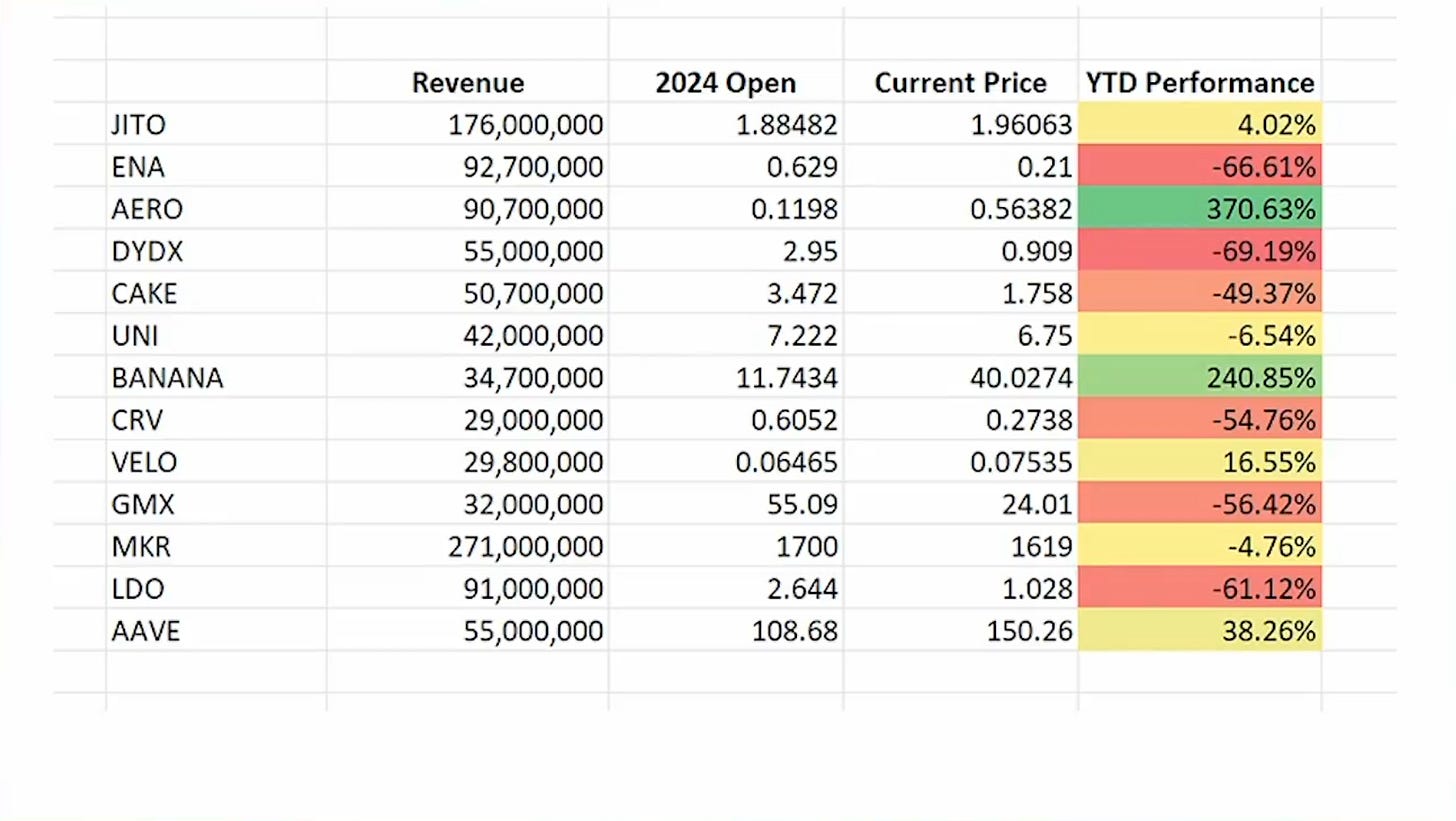
Task: Select AERO revenue cell 90,700,000
Action: pos(467,208)
